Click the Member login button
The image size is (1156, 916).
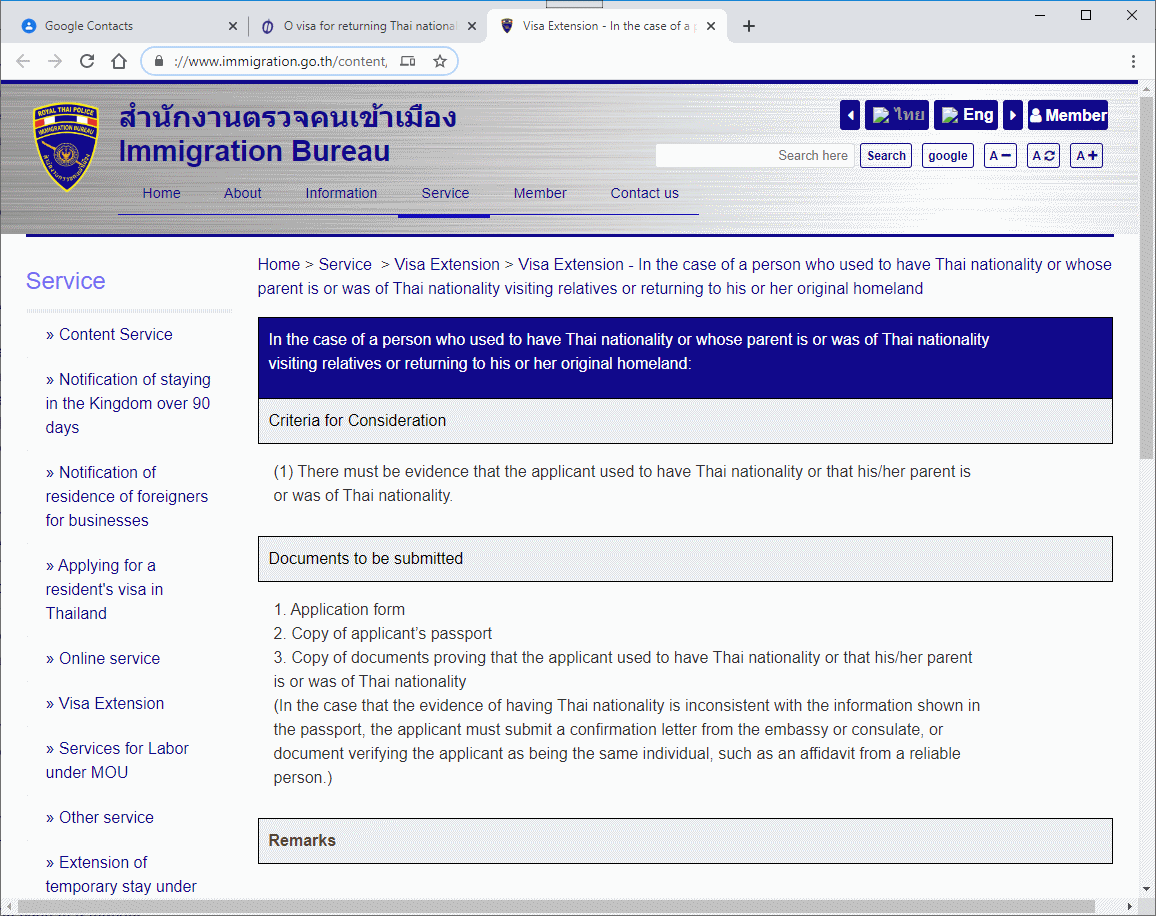1068,115
